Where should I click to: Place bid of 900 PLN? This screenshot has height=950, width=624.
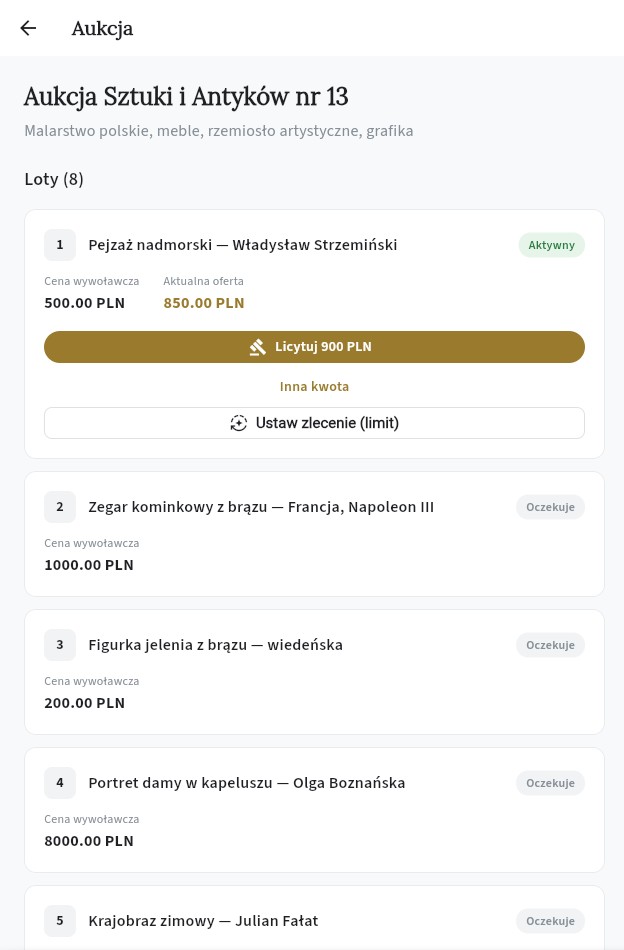(x=314, y=347)
